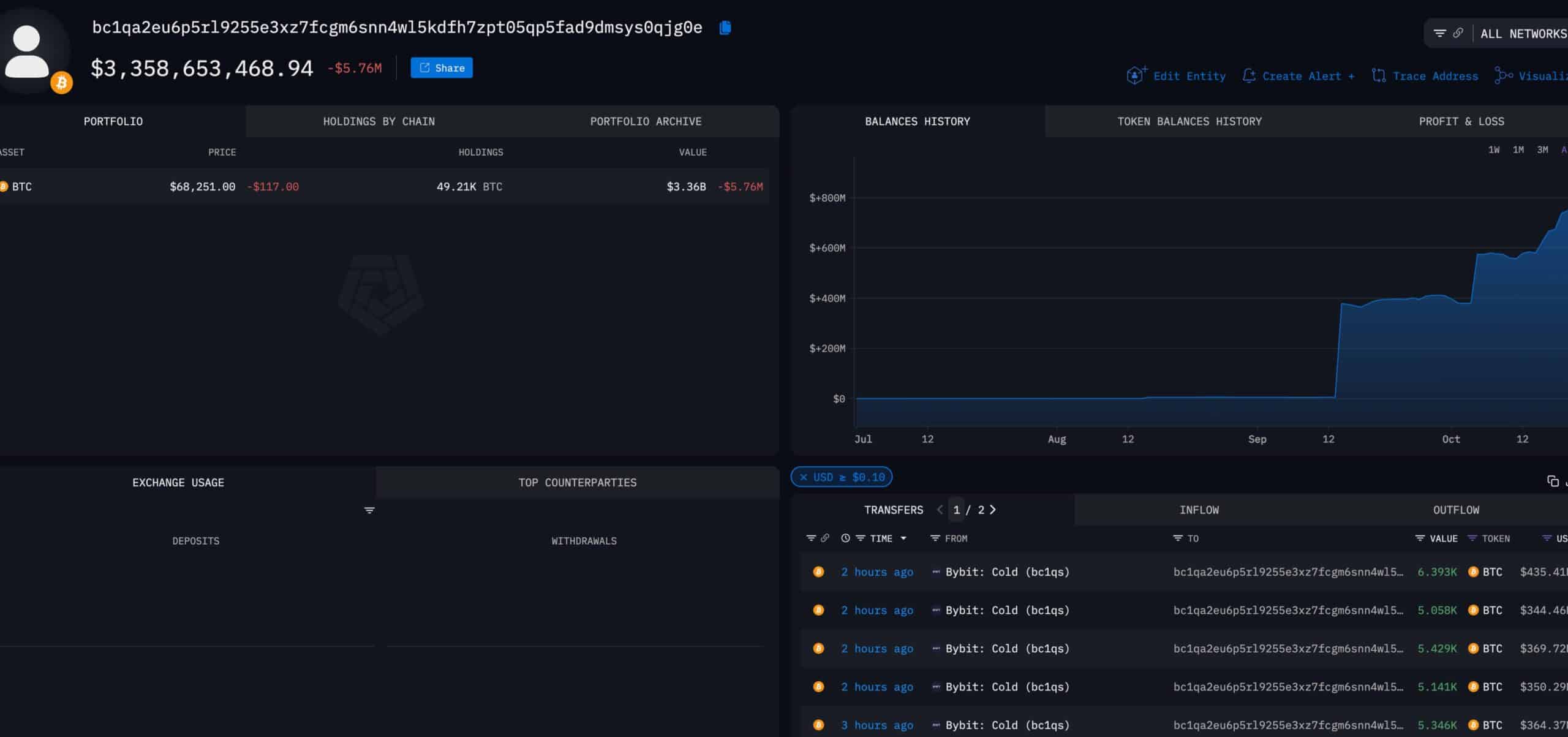Switch to the HOLDINGS BY CHAIN tab
The image size is (1568, 737).
(x=379, y=121)
